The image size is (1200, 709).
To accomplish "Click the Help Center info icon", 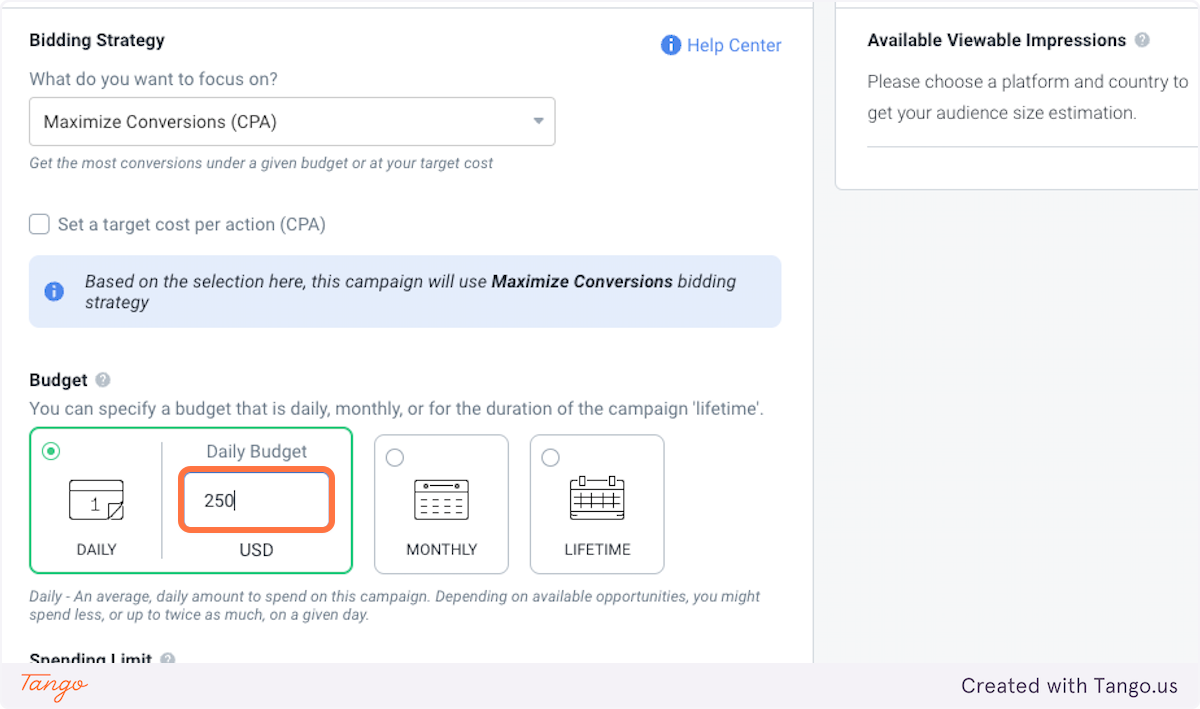I will tap(670, 45).
